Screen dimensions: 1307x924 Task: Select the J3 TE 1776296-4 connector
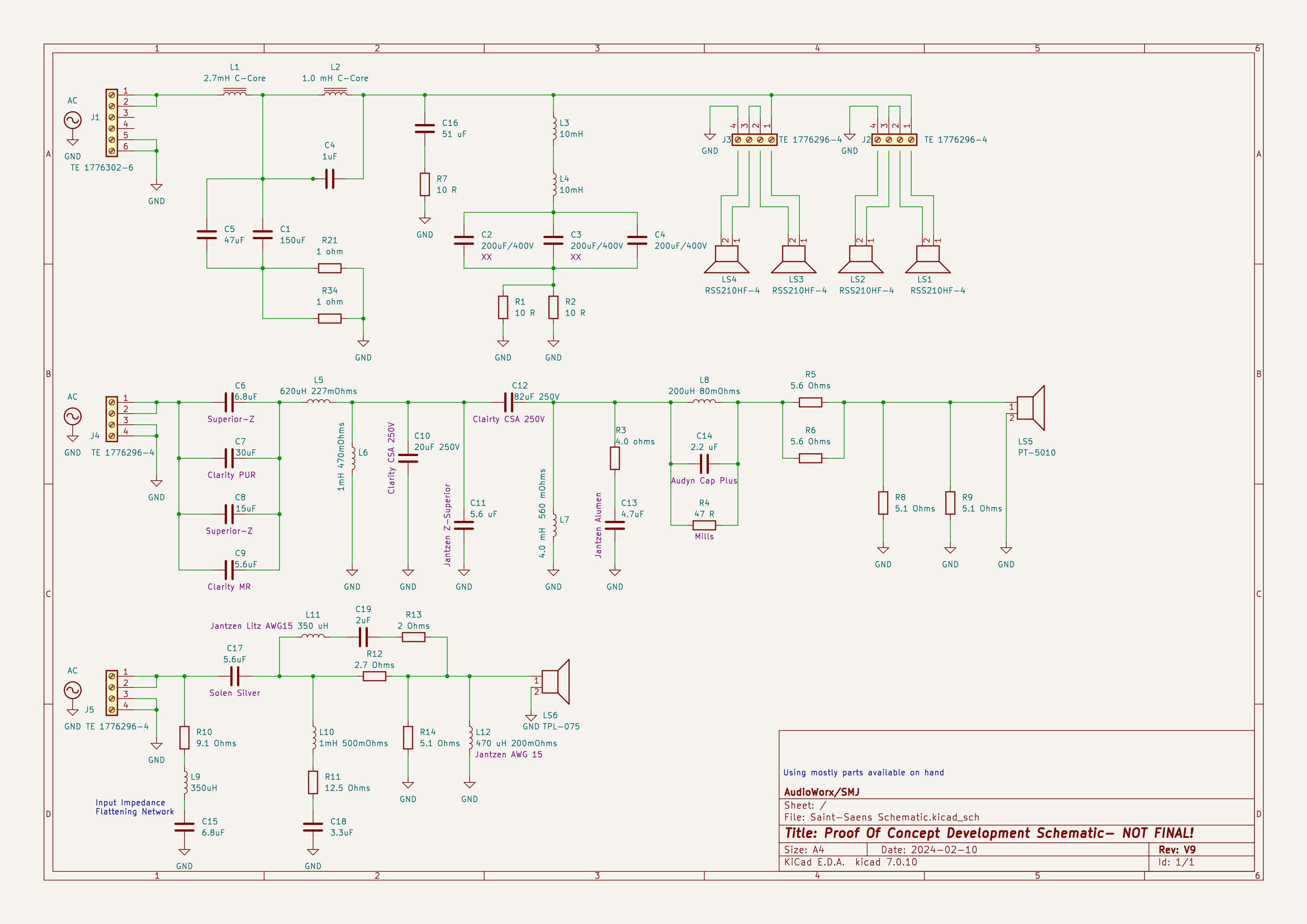pos(754,139)
